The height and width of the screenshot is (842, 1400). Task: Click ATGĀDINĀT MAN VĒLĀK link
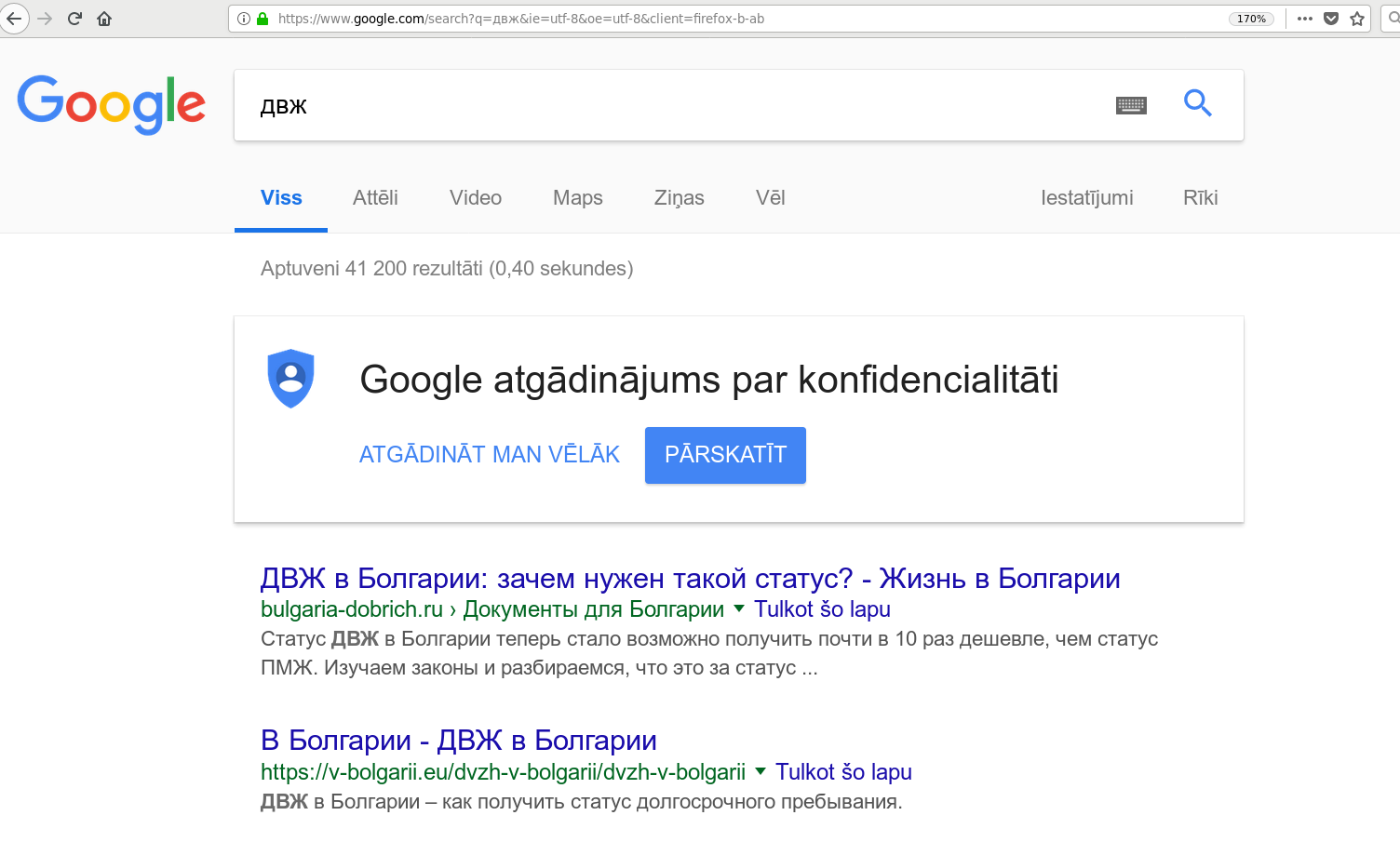(490, 455)
